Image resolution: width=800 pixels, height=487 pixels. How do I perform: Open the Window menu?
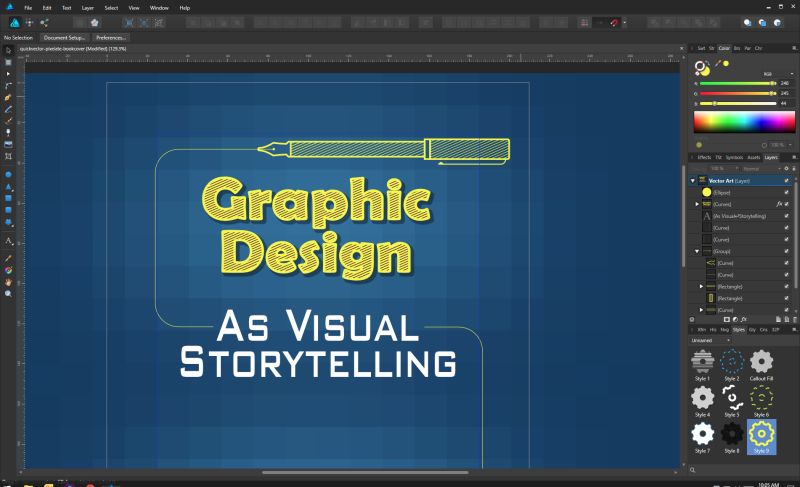pos(159,8)
